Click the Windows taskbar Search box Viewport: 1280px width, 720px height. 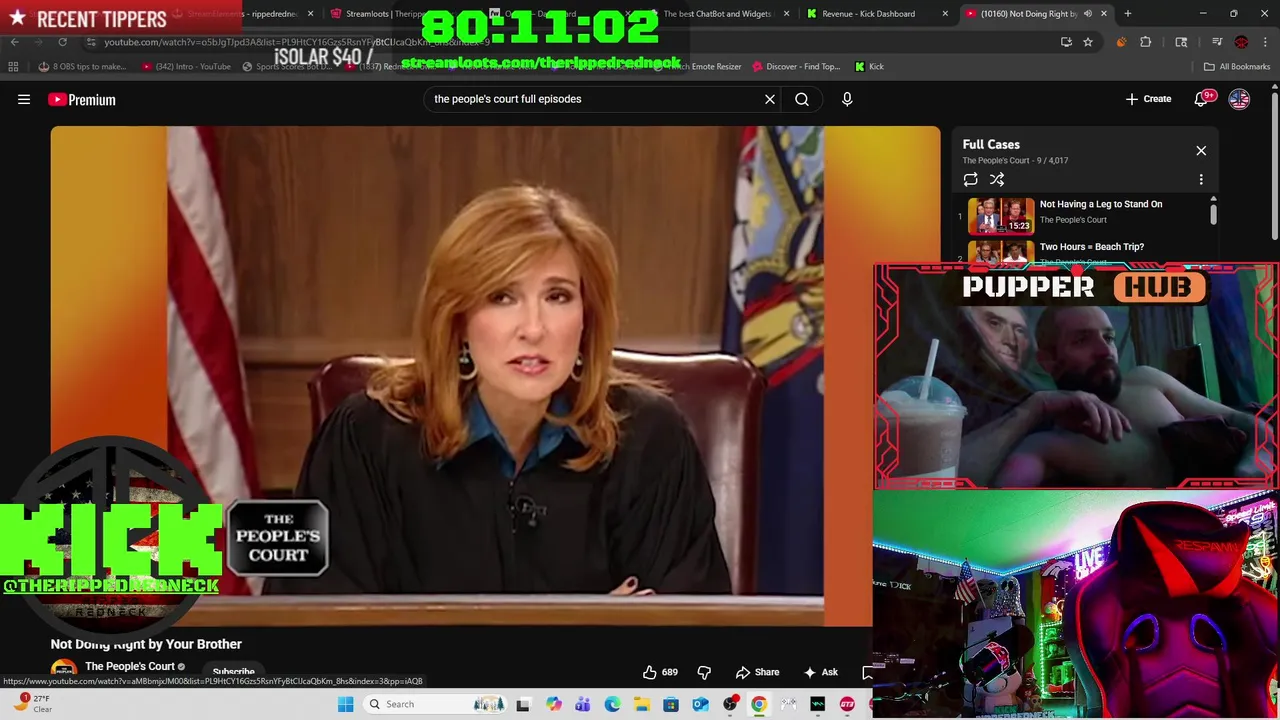point(433,704)
